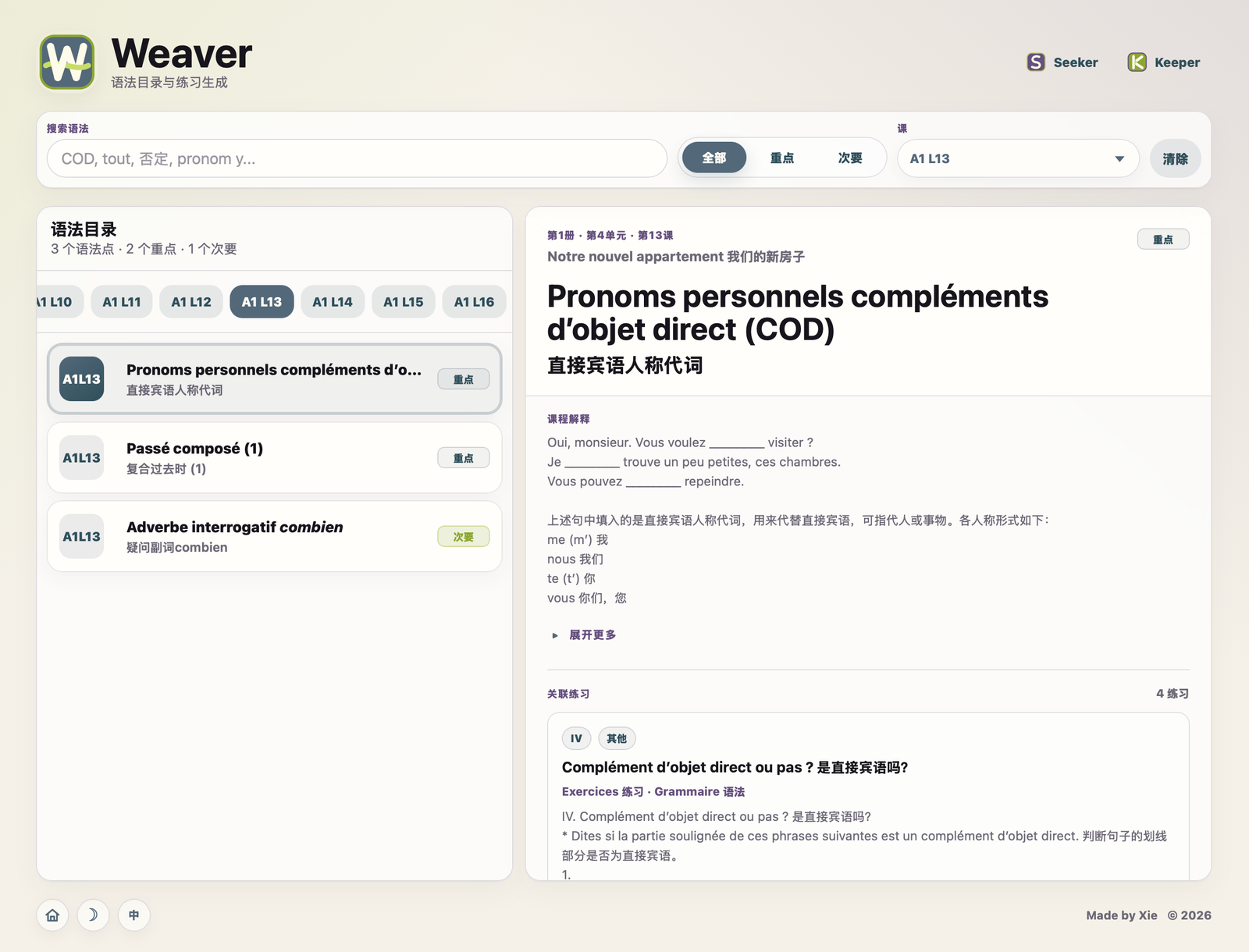Open the A1 L13 lesson dropdown
This screenshot has height=952, width=1249.
click(x=1017, y=158)
